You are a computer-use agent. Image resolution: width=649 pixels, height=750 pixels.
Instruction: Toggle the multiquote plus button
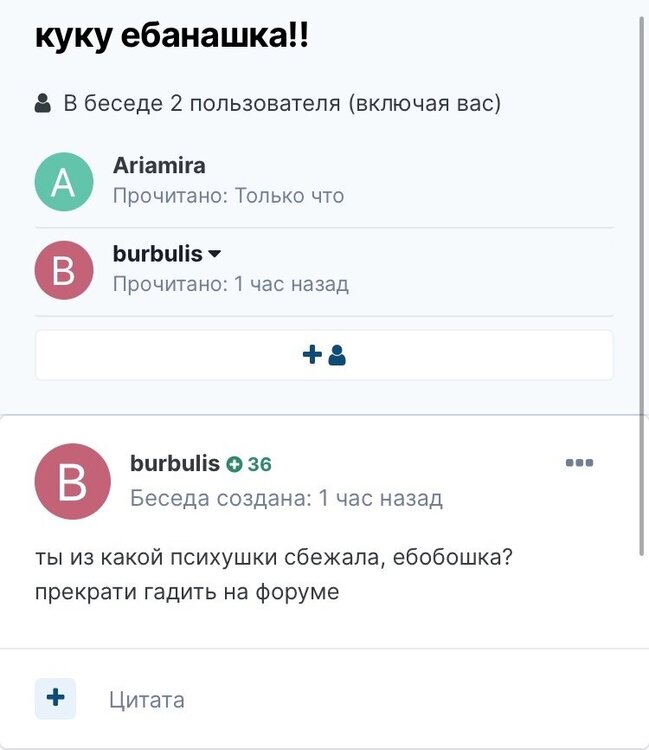click(x=55, y=698)
